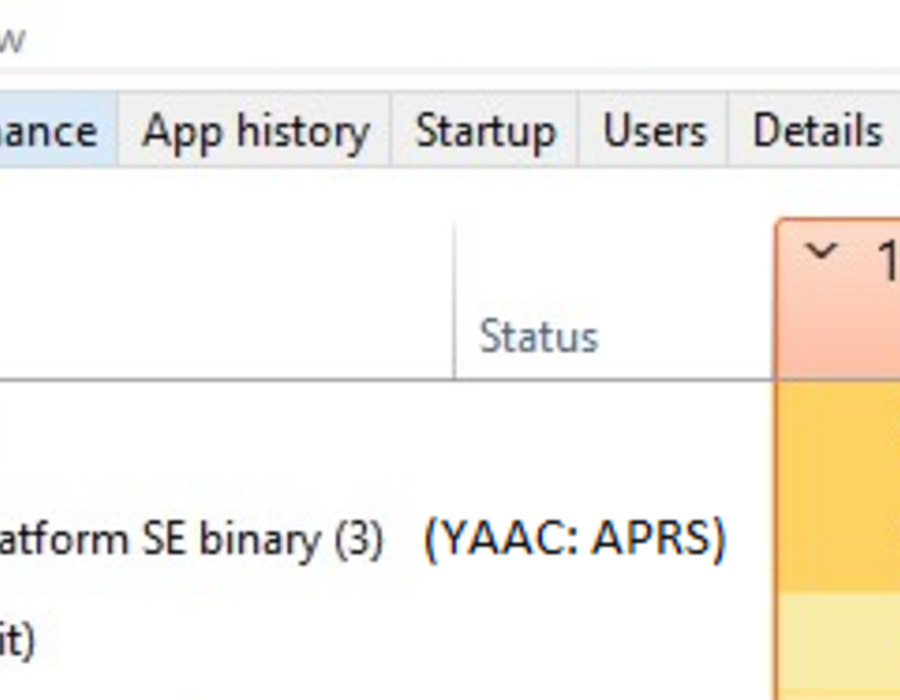This screenshot has width=900, height=700.
Task: Select the process row ending with "it)"
Action: coord(386,640)
